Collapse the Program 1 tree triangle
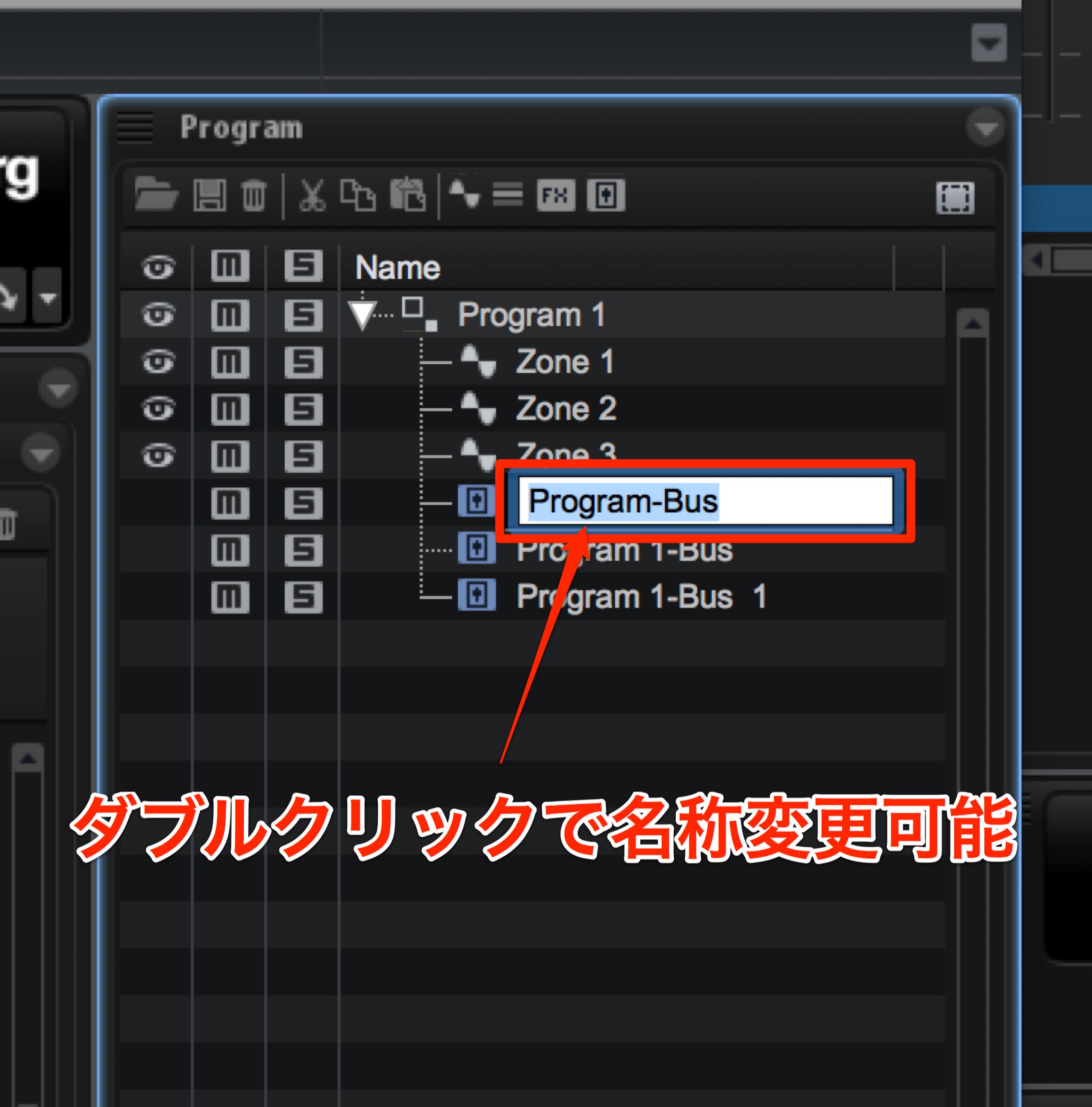 362,315
